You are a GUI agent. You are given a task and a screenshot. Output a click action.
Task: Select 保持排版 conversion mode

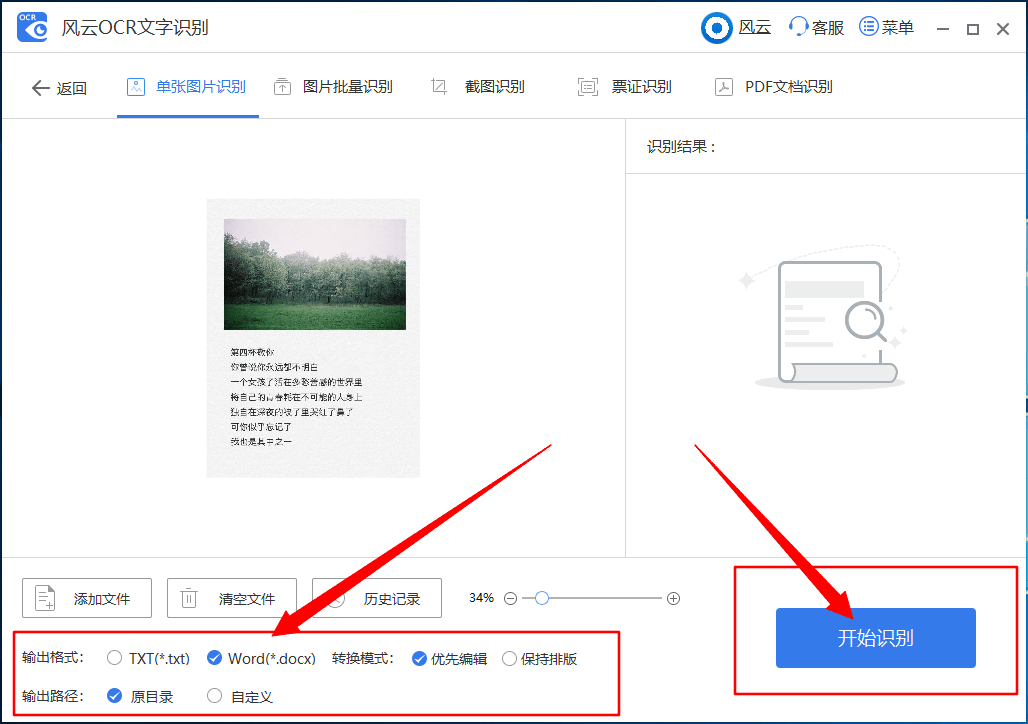pos(512,658)
